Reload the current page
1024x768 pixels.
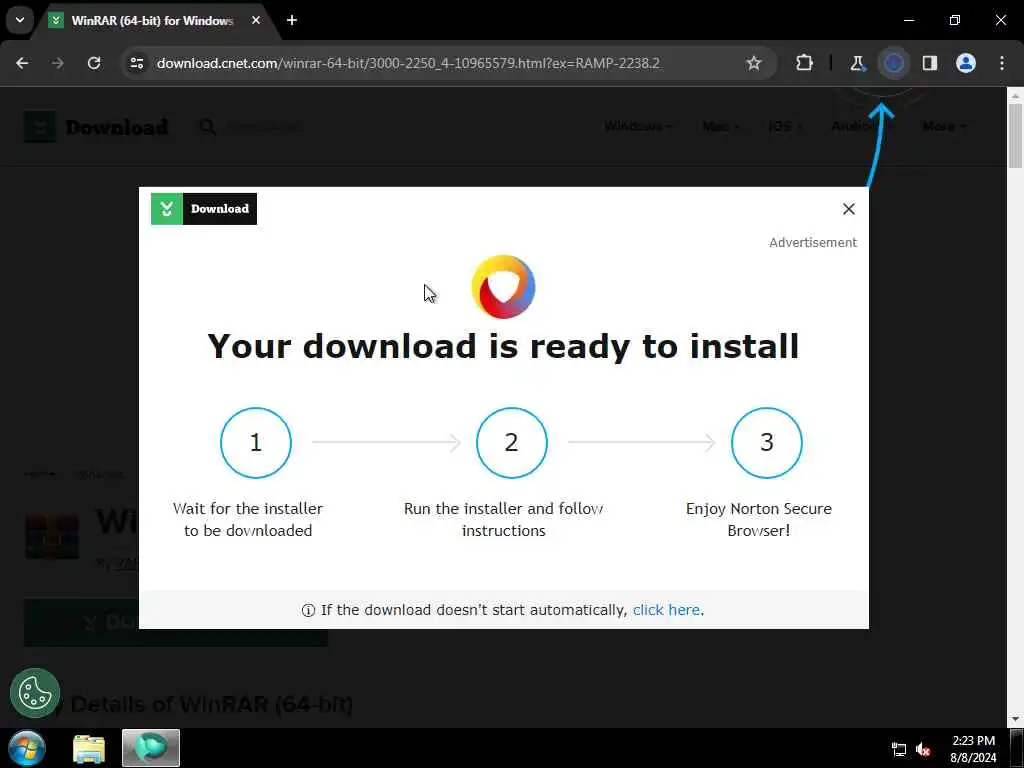pyautogui.click(x=94, y=63)
